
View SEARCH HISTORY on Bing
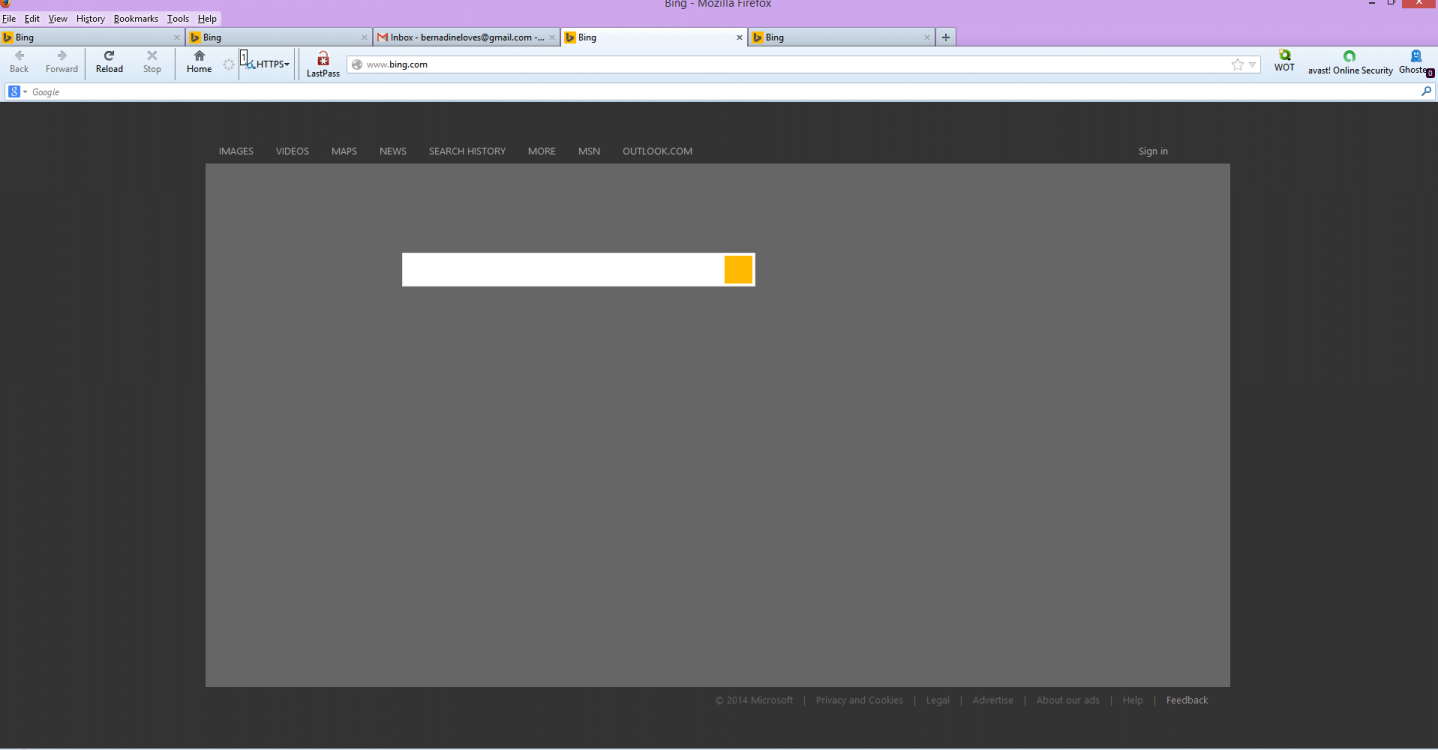point(467,152)
